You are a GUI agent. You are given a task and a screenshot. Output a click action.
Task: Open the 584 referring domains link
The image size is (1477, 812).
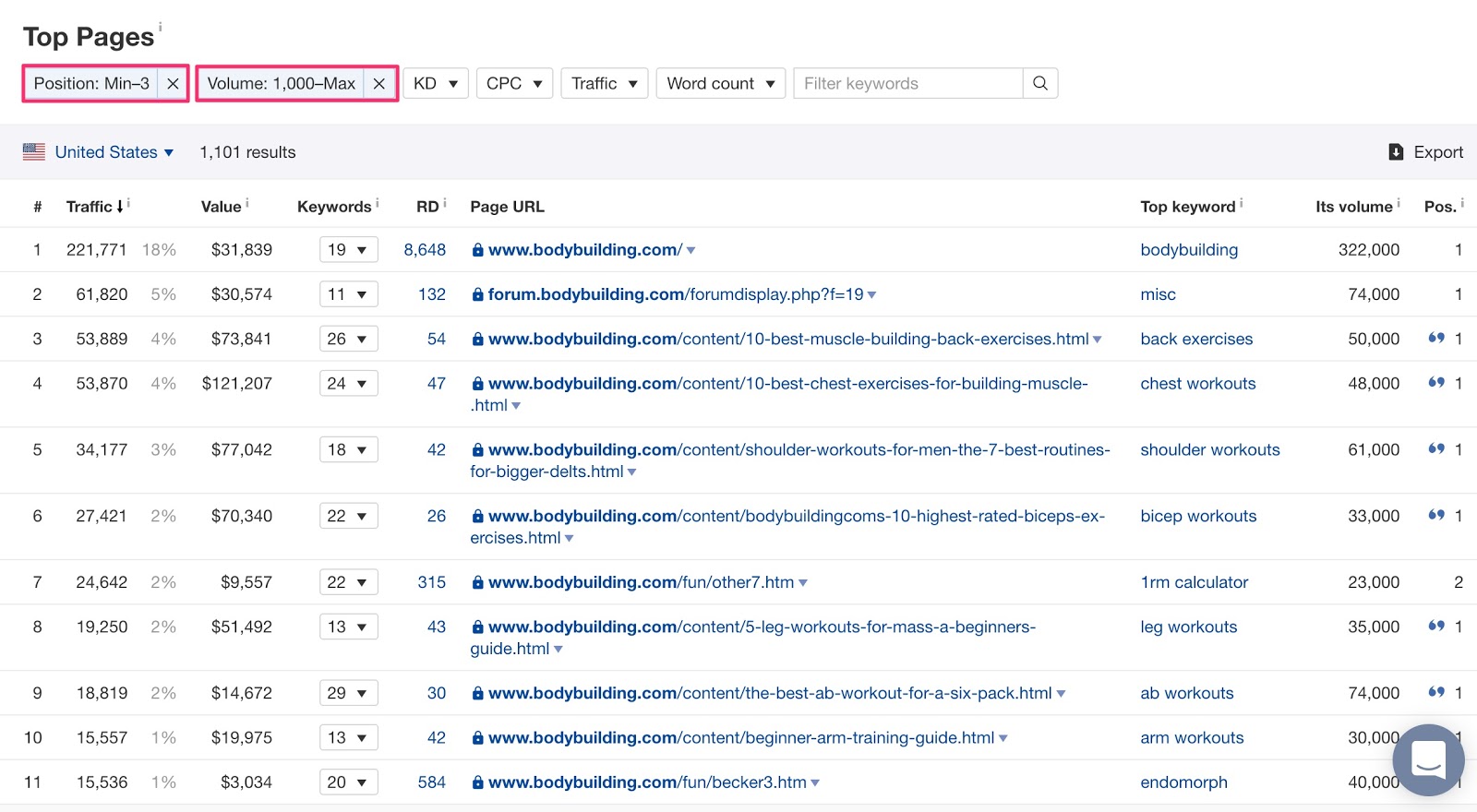tap(432, 782)
